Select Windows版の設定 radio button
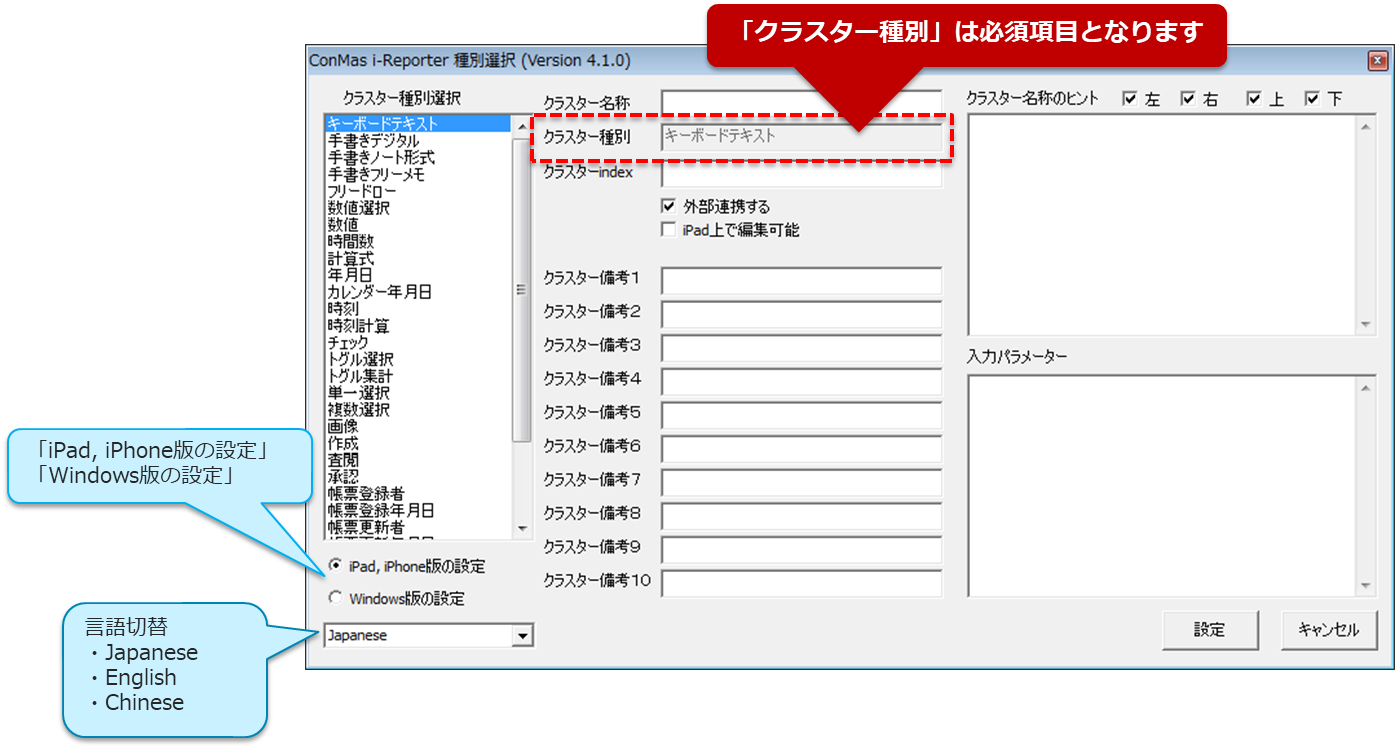The image size is (1395, 748). [x=336, y=599]
